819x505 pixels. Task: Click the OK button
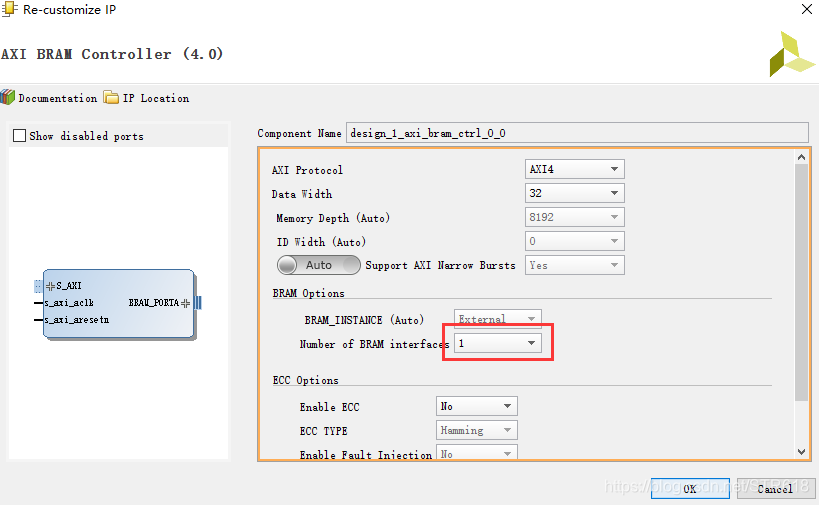tap(690, 488)
